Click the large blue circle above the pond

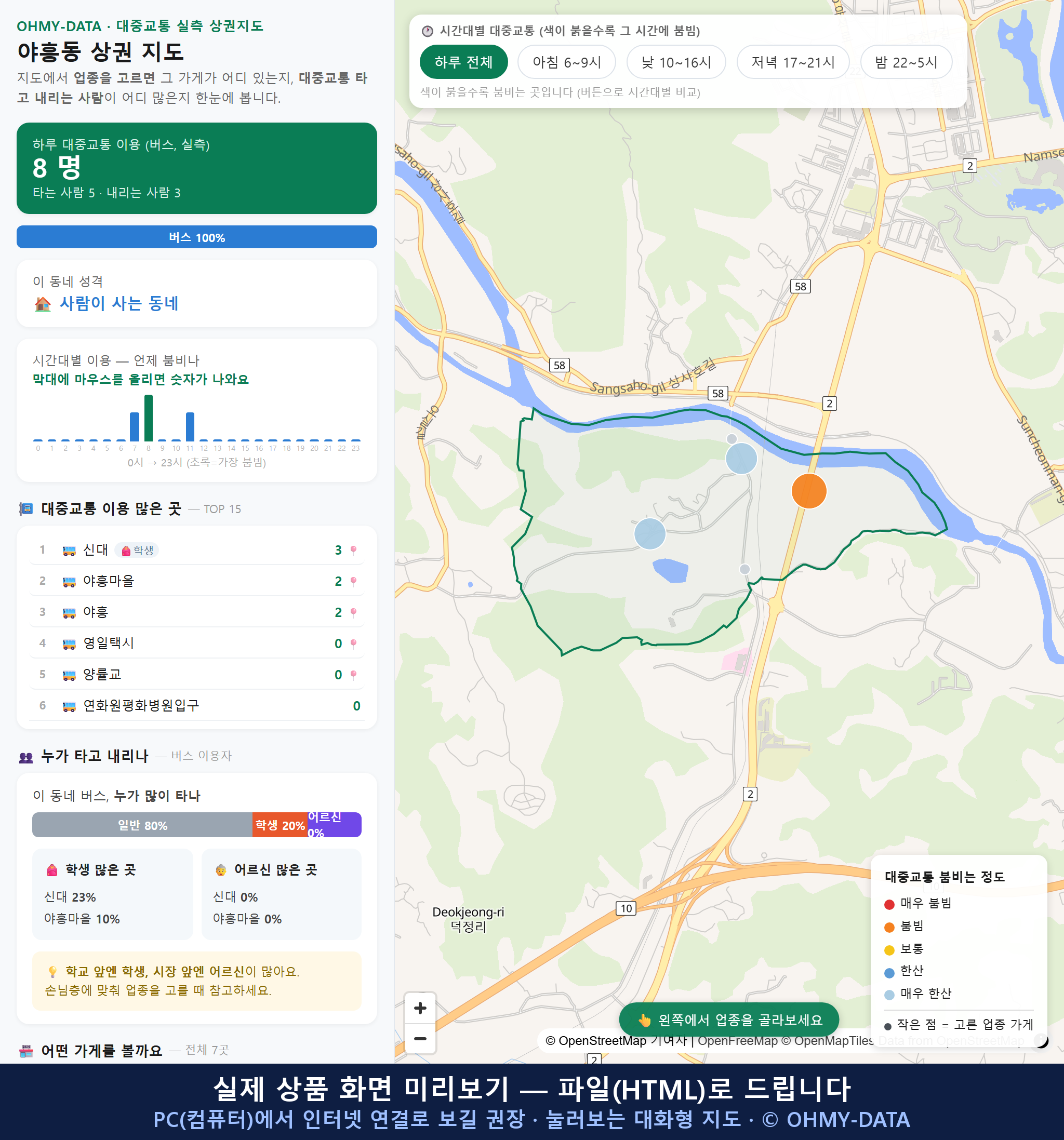[x=650, y=533]
